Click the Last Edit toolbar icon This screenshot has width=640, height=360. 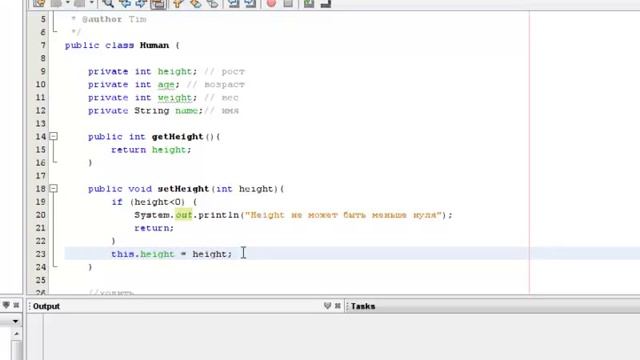(39, 4)
